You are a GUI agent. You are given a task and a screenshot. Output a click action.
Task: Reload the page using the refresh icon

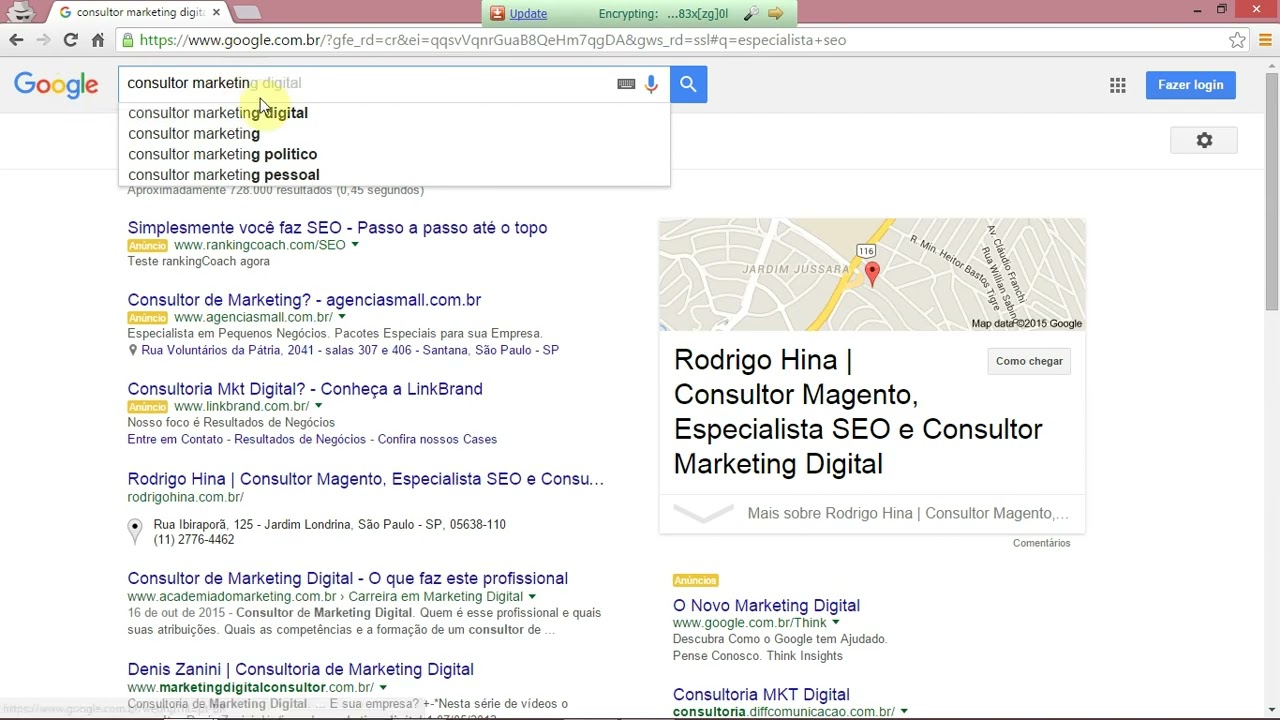coord(70,40)
